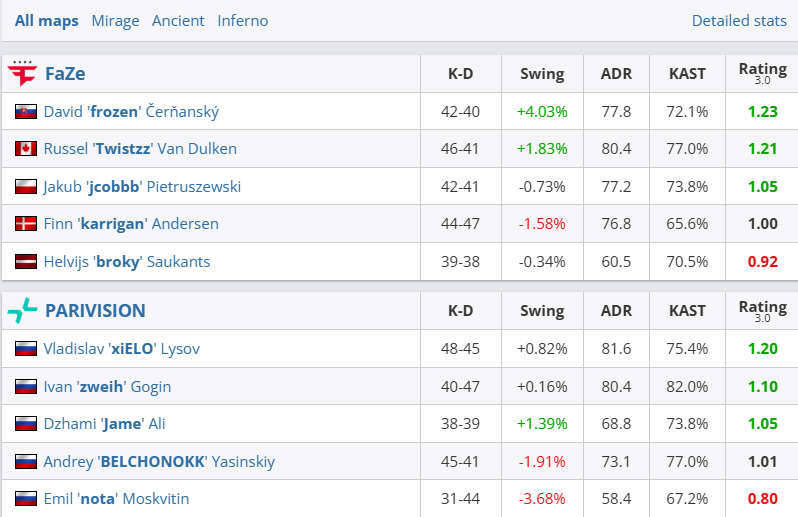Click the Danish flag beside karrigan
798x517 pixels.
click(x=26, y=224)
